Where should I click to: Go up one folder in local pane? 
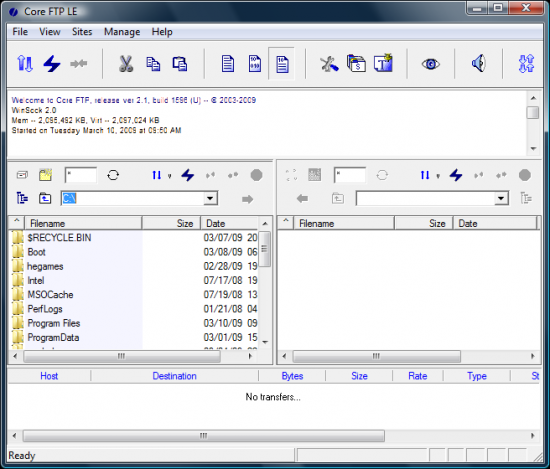click(x=45, y=199)
